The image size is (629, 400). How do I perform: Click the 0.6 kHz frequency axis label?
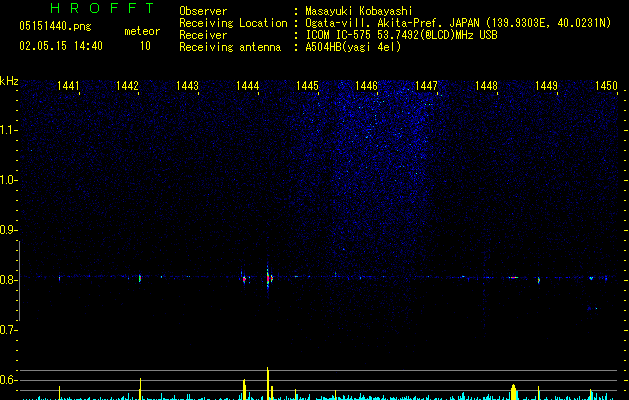(x=8, y=380)
